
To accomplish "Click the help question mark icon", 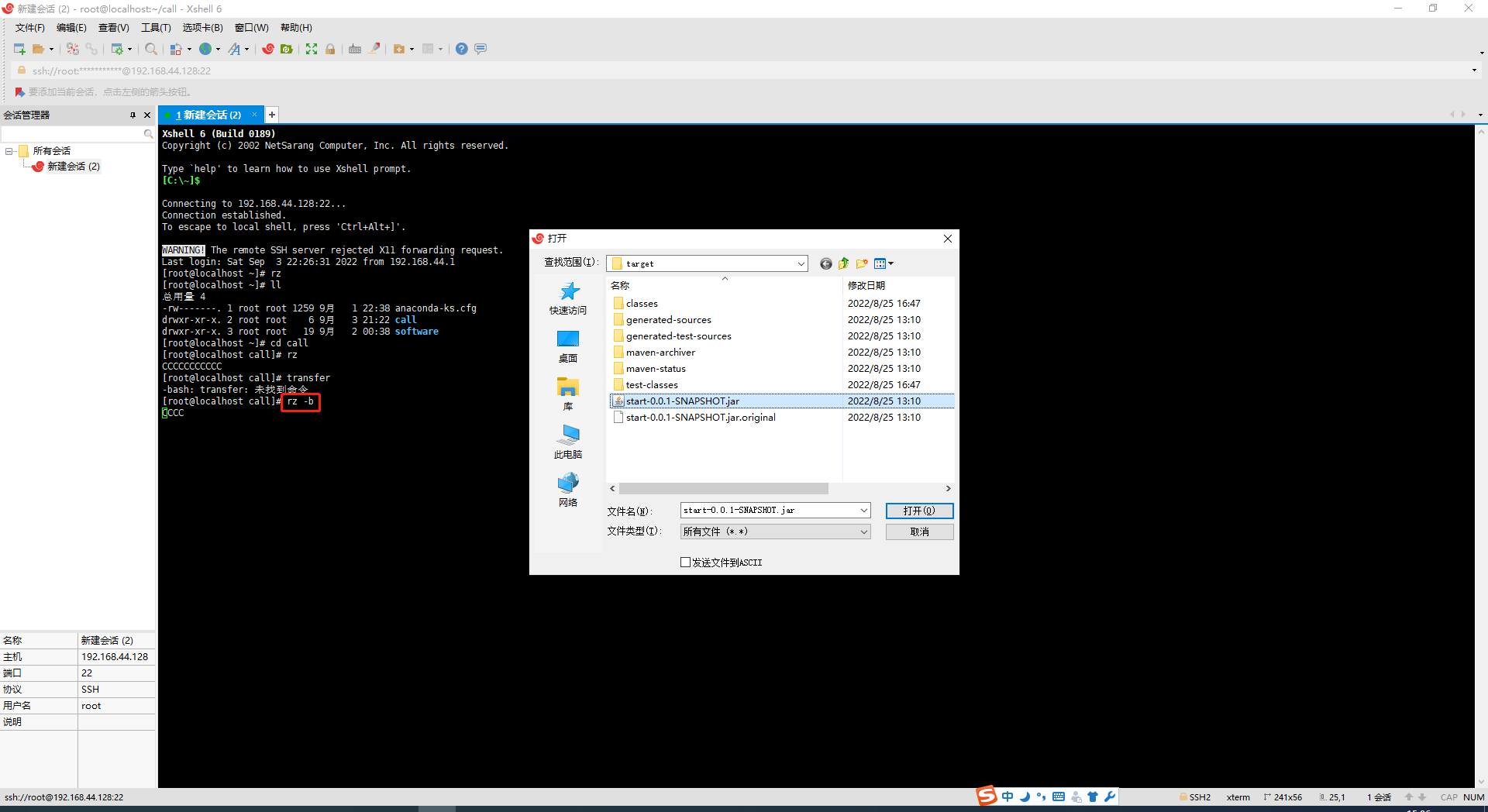I will (x=461, y=49).
